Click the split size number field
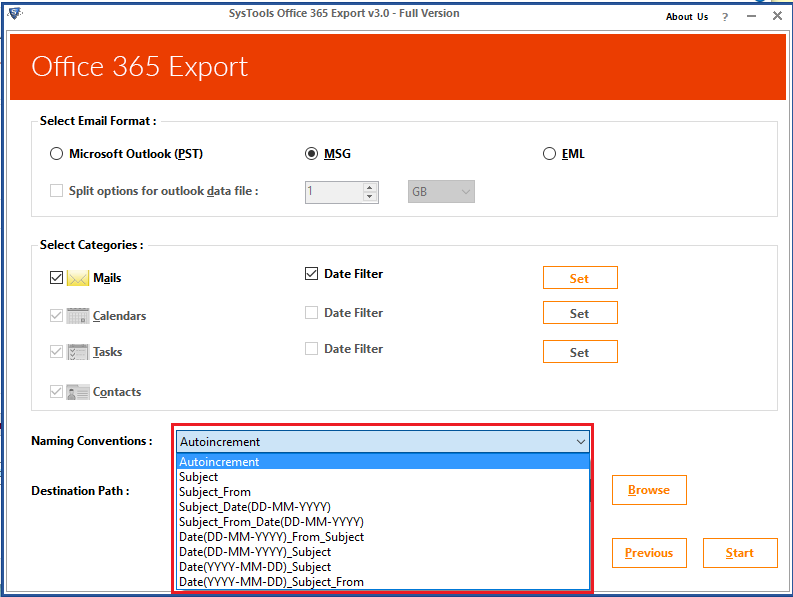Screen dimensions: 793x597 pyautogui.click(x=334, y=192)
